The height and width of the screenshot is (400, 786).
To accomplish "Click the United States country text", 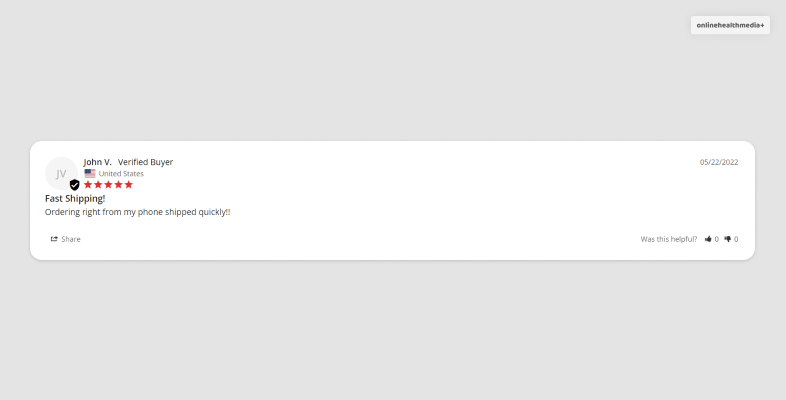I will pyautogui.click(x=121, y=173).
